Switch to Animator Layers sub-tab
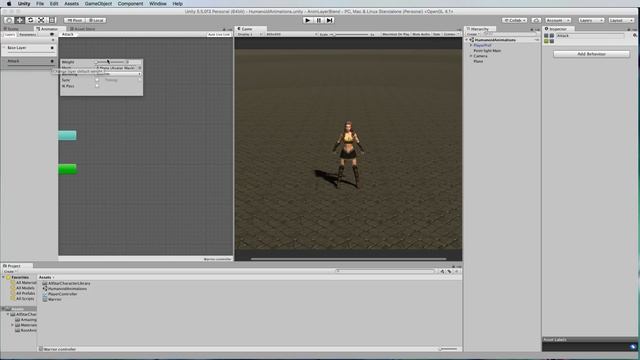Image resolution: width=640 pixels, height=360 pixels. [9, 35]
